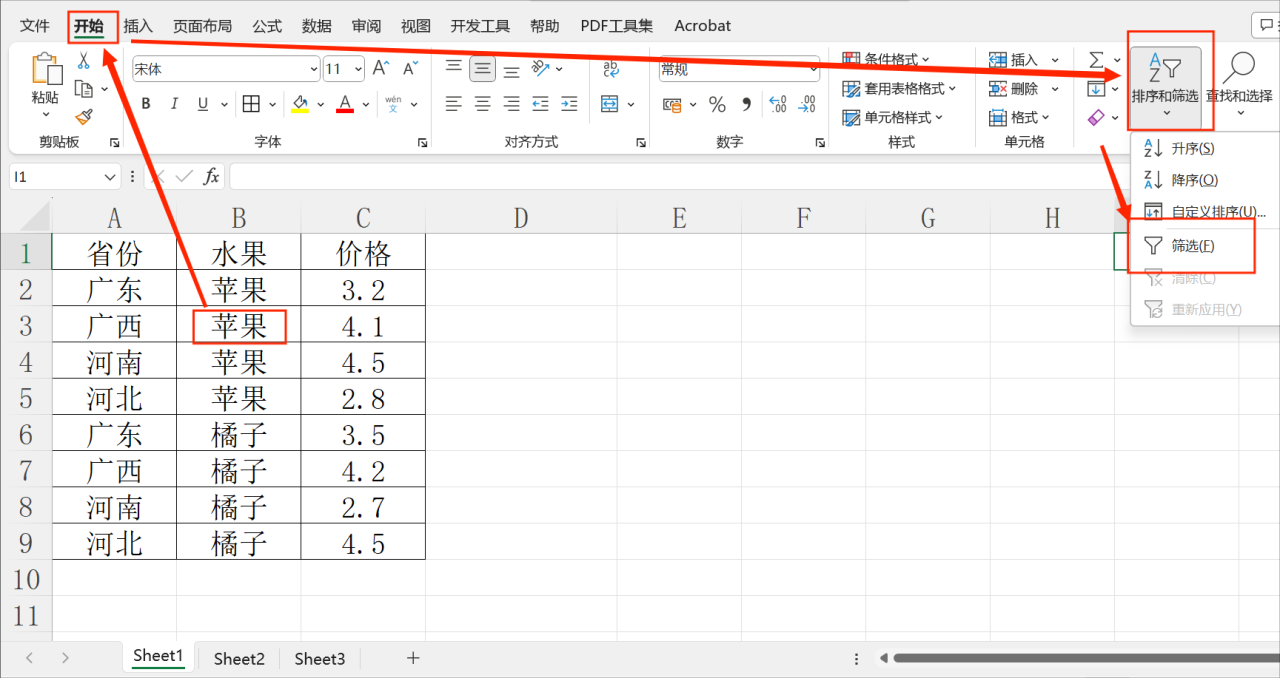
Task: Decrease font size with smaller A icon
Action: coord(409,68)
